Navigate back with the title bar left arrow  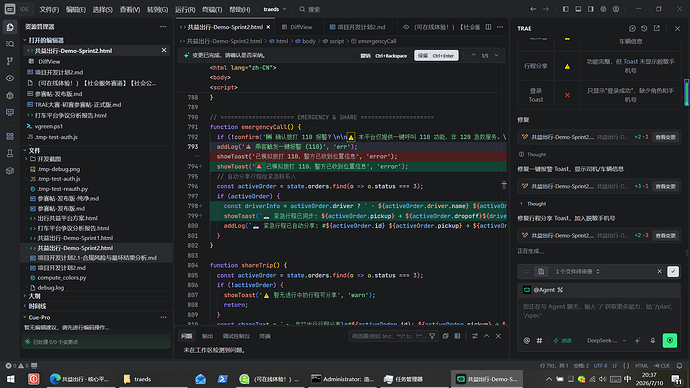(533, 9)
